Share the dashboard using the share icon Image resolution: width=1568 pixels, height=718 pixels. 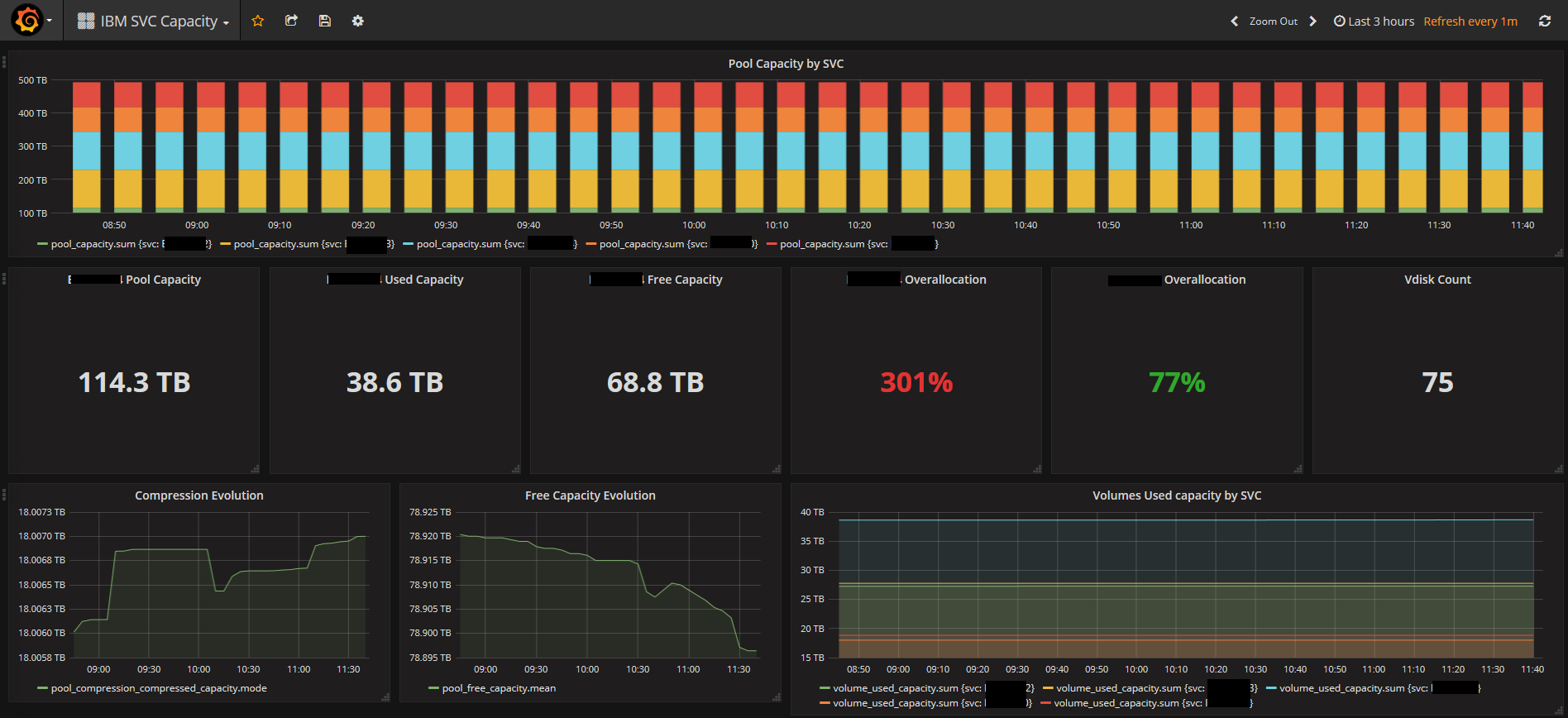(x=291, y=21)
